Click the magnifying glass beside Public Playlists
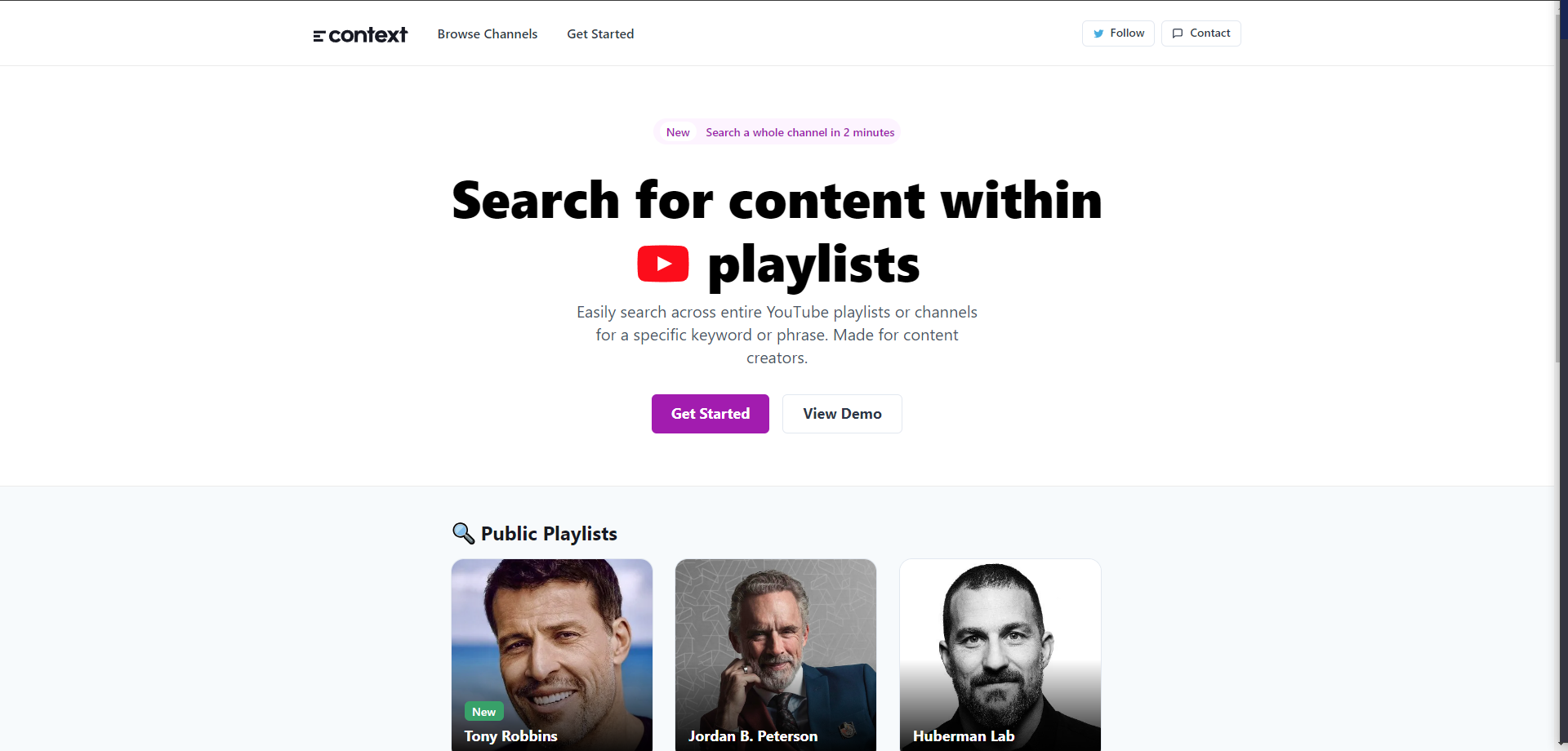Viewport: 1568px width, 751px height. point(463,533)
